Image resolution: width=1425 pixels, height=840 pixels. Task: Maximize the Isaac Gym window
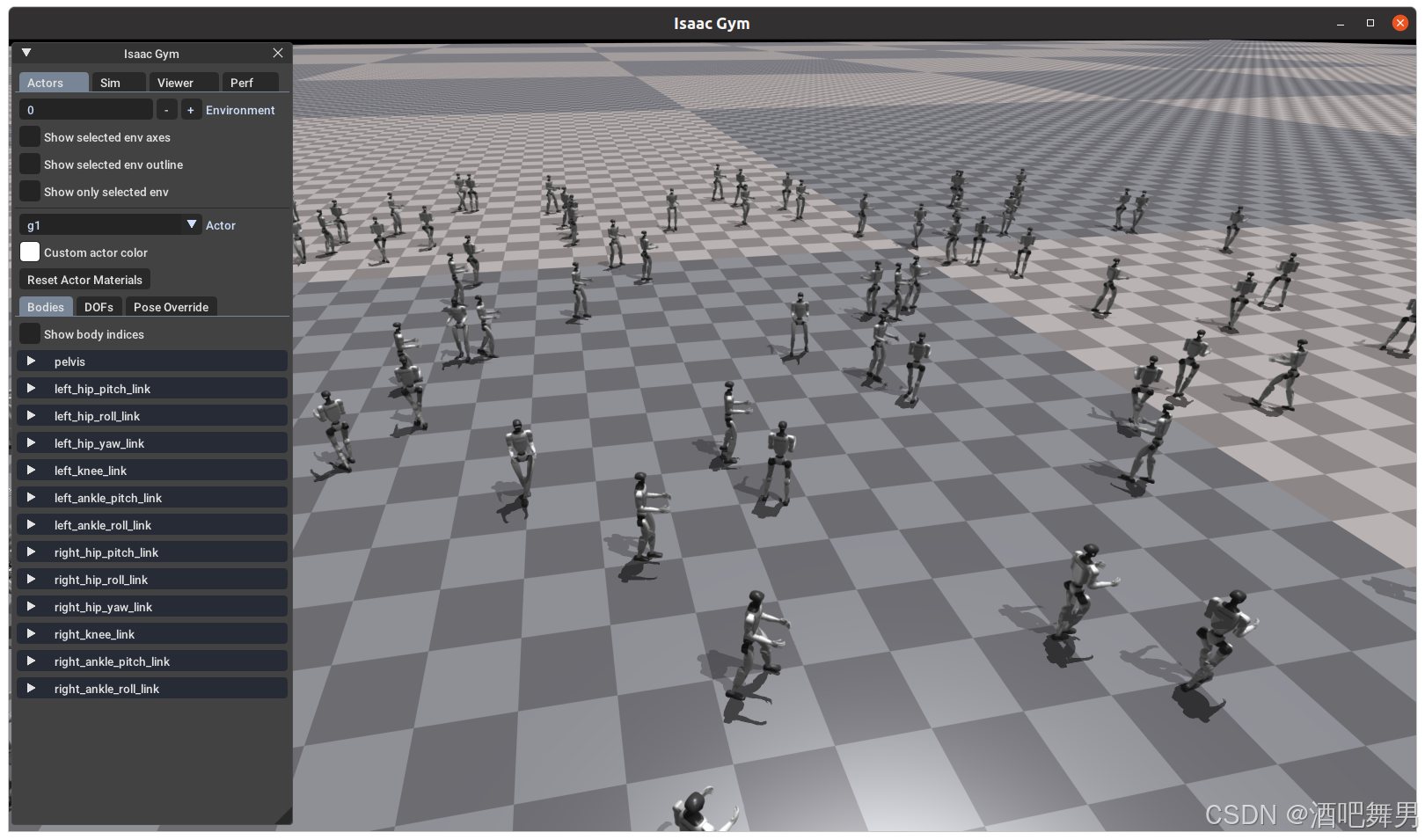[1370, 23]
